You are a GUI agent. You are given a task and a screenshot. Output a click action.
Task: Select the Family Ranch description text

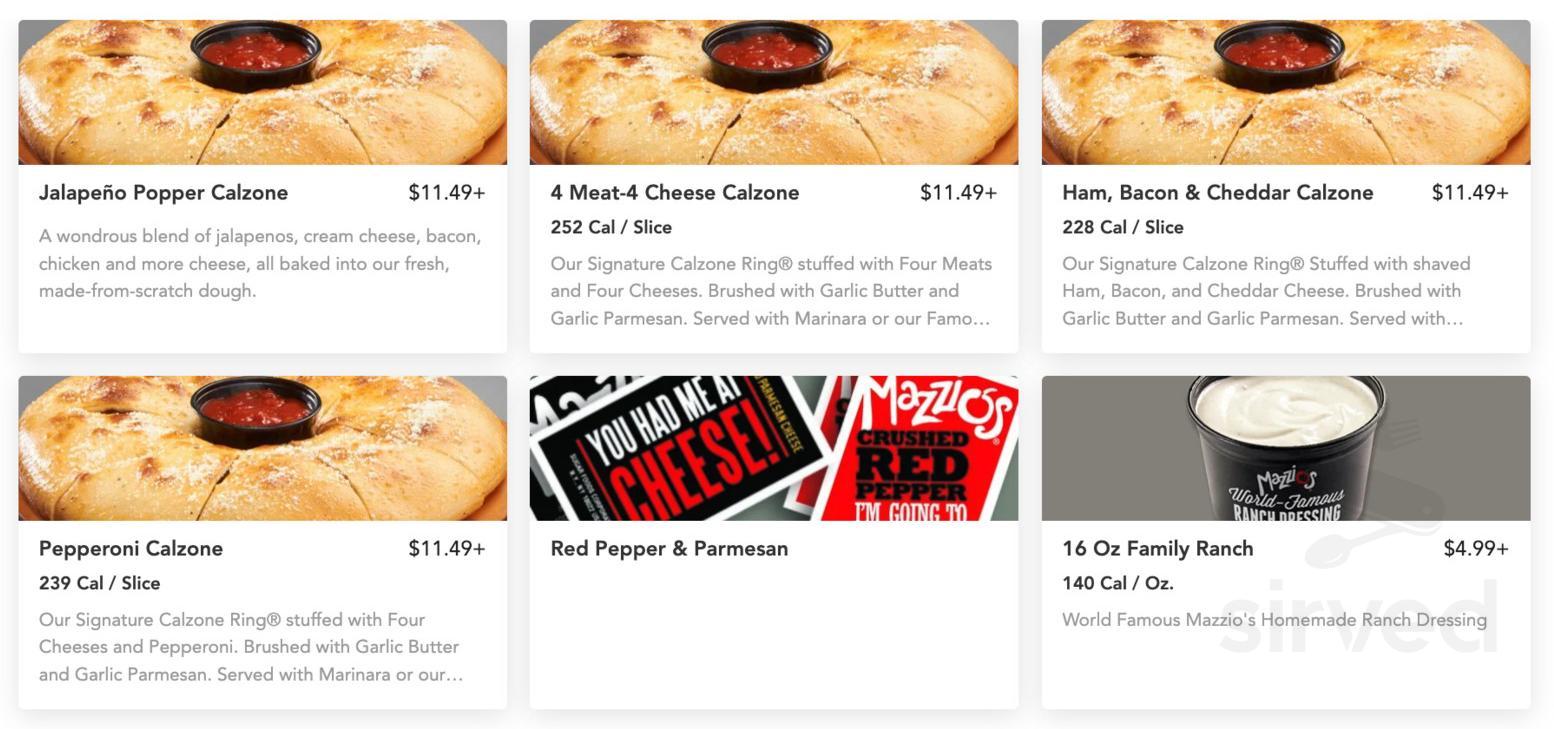point(1273,619)
